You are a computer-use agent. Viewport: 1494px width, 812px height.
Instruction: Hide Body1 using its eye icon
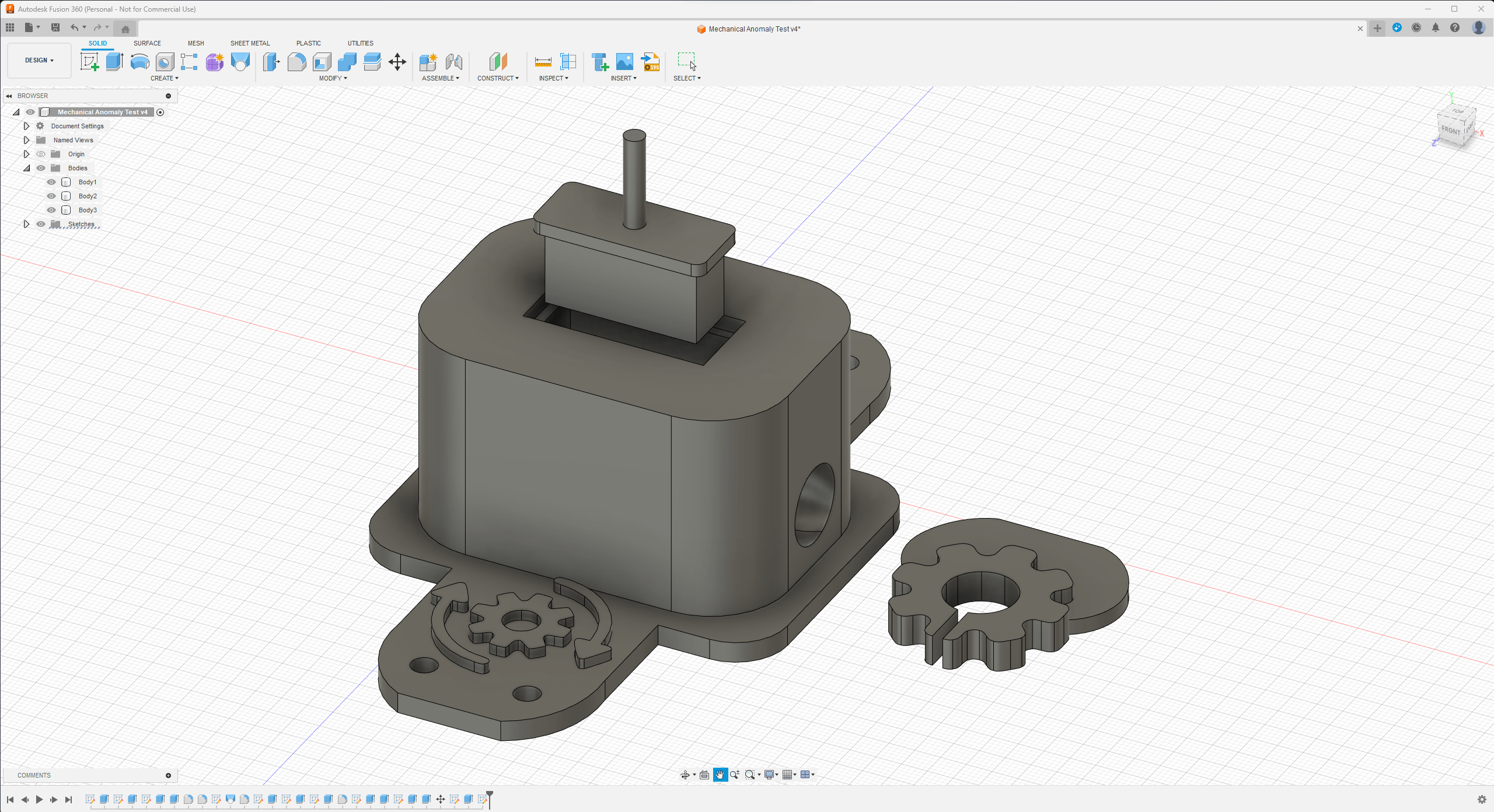click(51, 182)
